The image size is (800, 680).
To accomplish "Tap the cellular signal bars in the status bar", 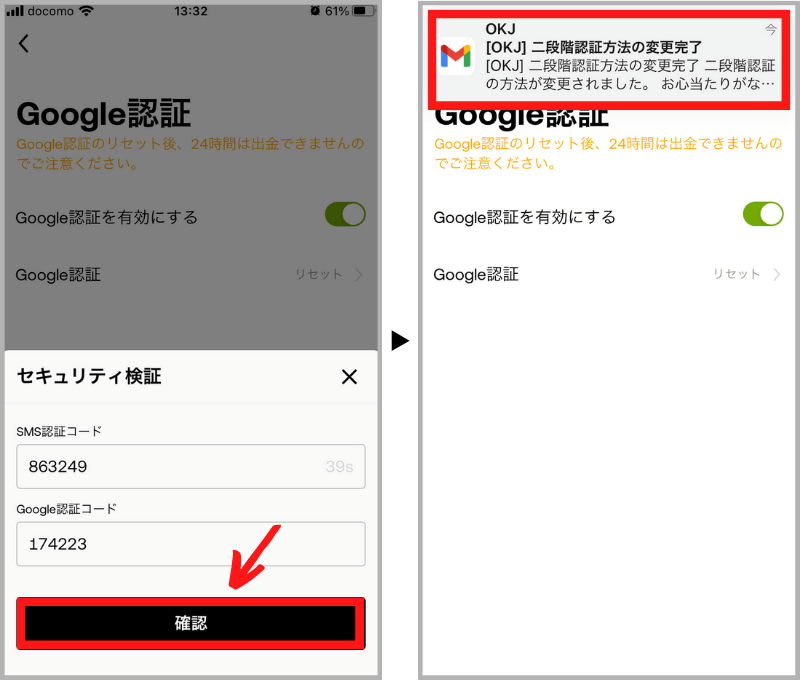I will pyautogui.click(x=15, y=11).
